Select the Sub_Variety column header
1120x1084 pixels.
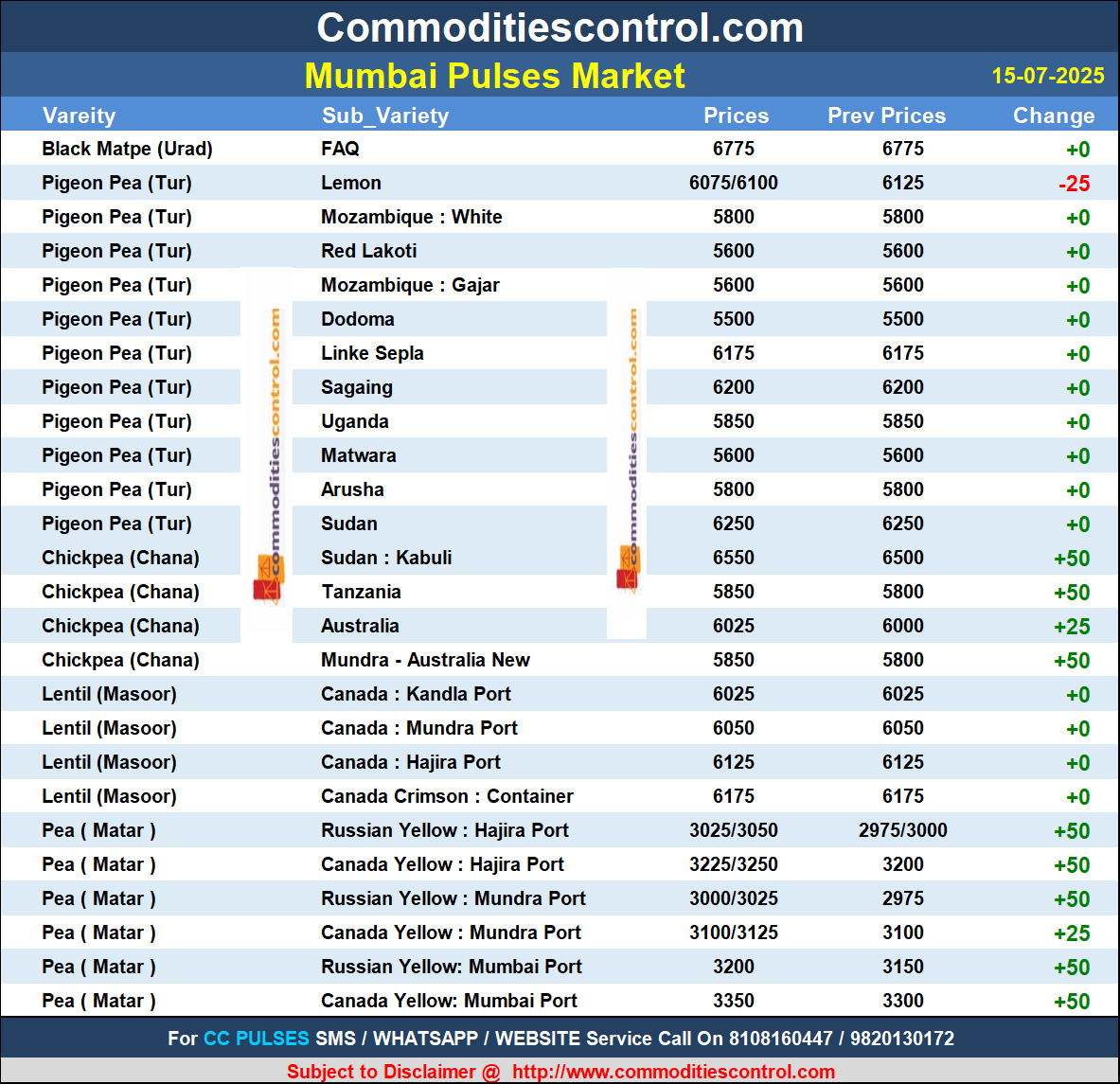(x=385, y=116)
